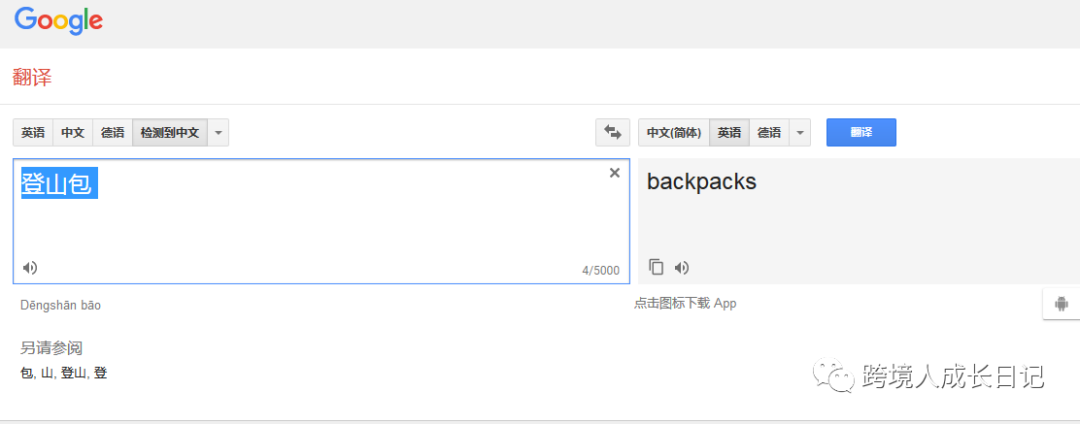Open the red 翻译 title link
Screen dimensions: 1080x424
(32, 77)
